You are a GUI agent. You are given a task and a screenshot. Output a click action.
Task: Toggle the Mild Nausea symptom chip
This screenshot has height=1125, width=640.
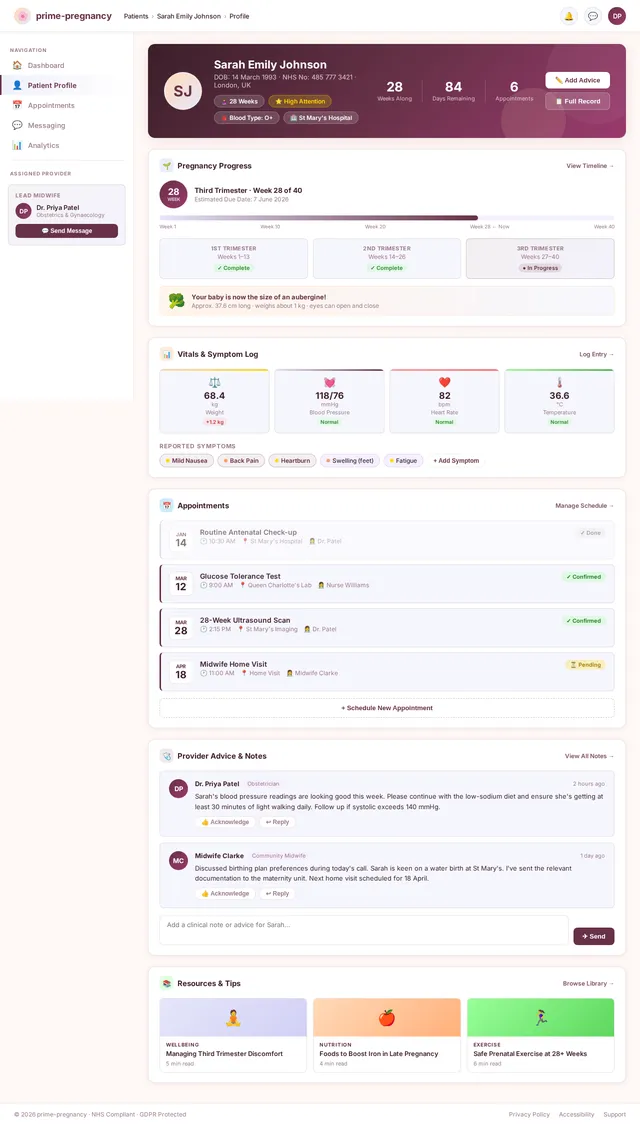(186, 460)
